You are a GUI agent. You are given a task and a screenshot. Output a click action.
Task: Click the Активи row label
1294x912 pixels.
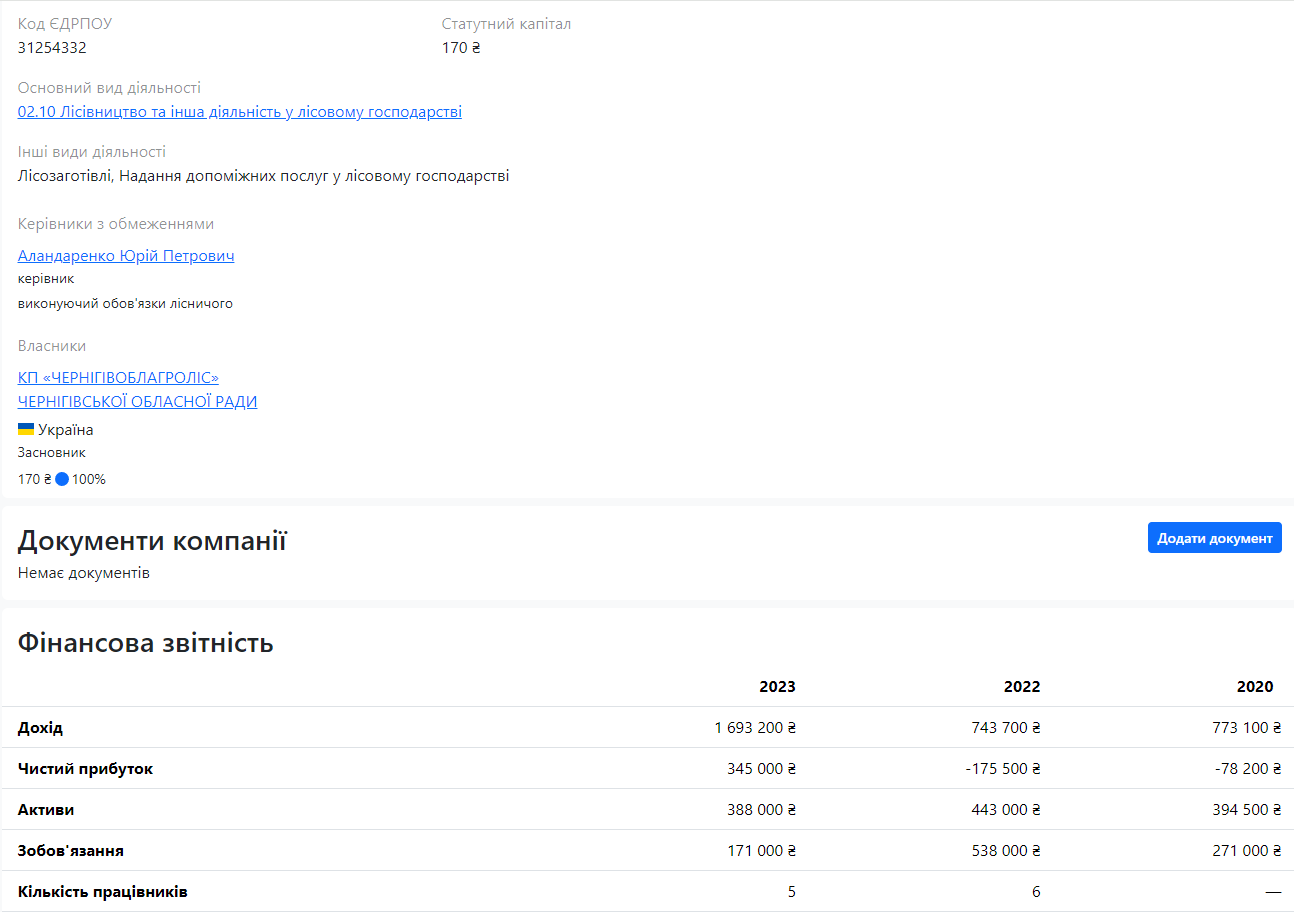coord(46,809)
